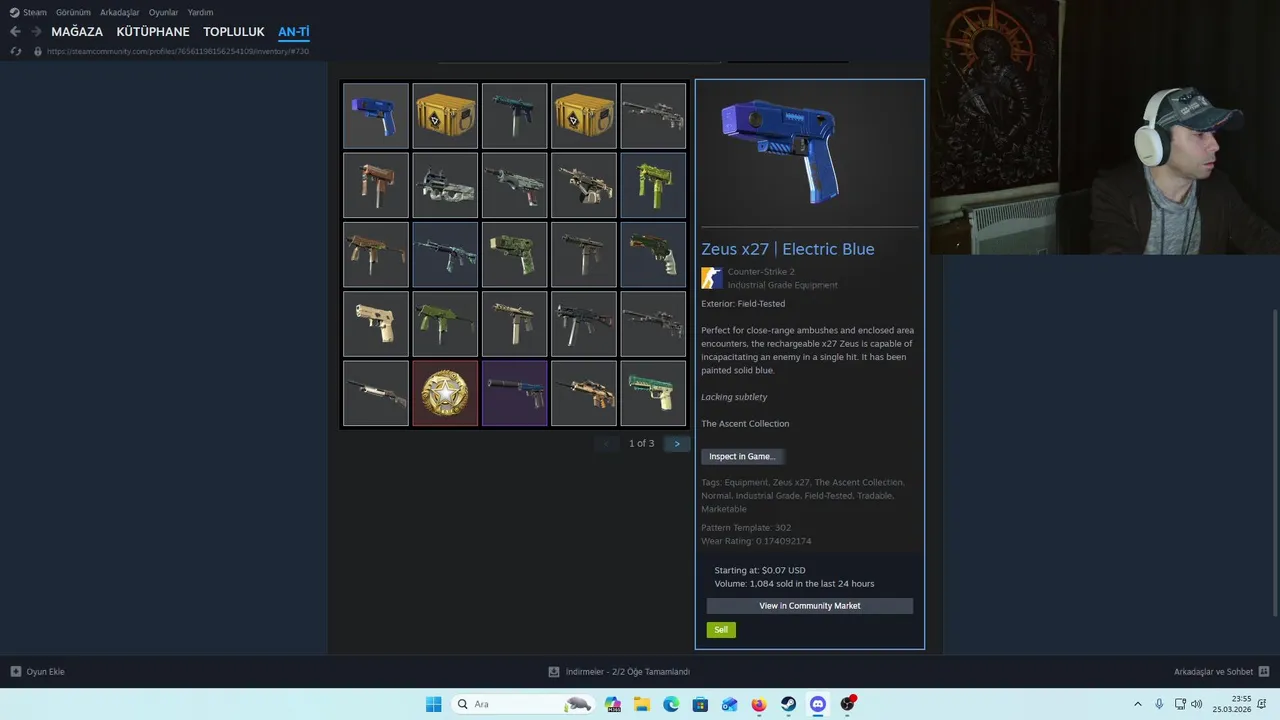Click View in Community Market
This screenshot has width=1280, height=720.
point(810,606)
